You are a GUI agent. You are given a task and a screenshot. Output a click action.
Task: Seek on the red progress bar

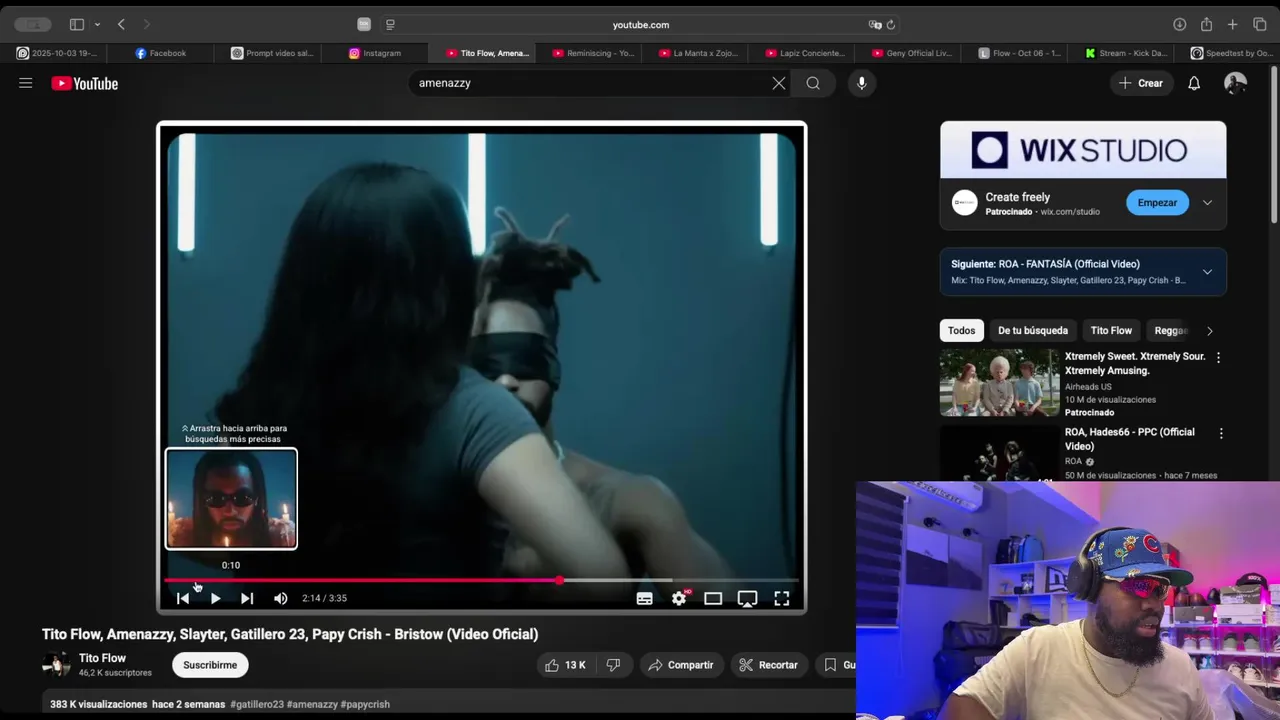[x=362, y=580]
